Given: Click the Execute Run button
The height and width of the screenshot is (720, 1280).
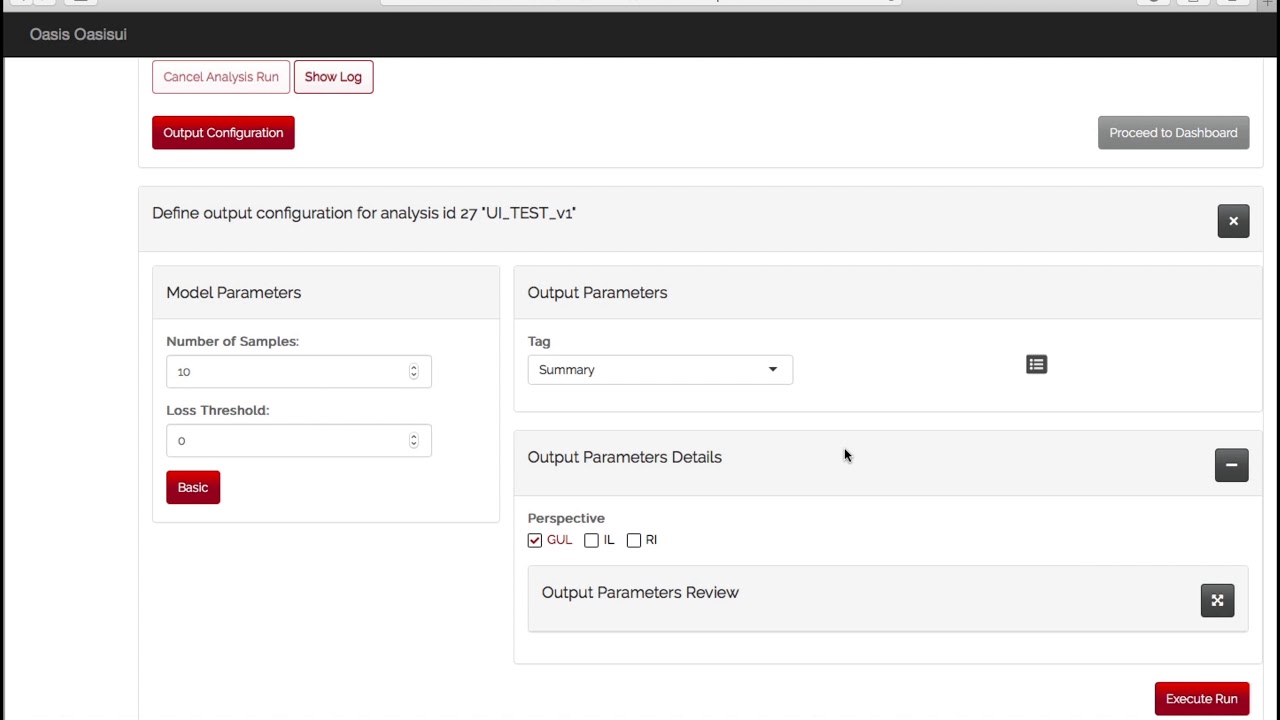Looking at the screenshot, I should [1201, 699].
